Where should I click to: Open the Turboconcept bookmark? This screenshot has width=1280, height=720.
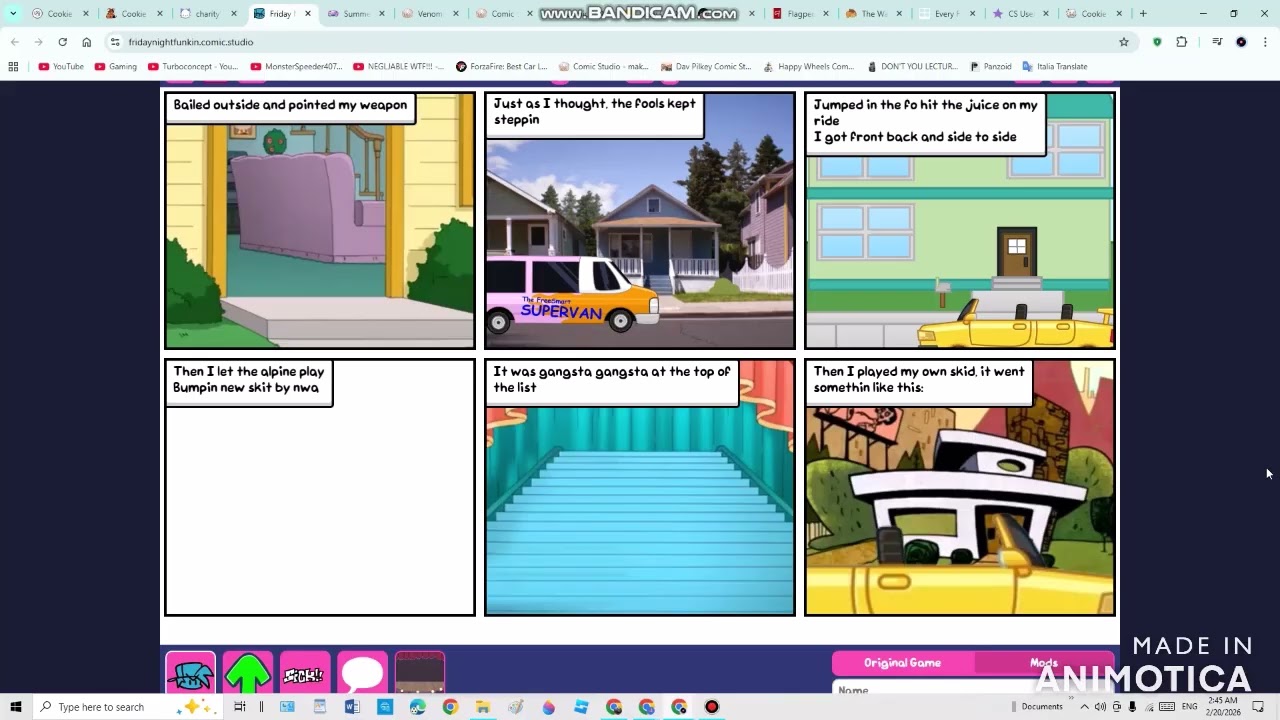[193, 67]
